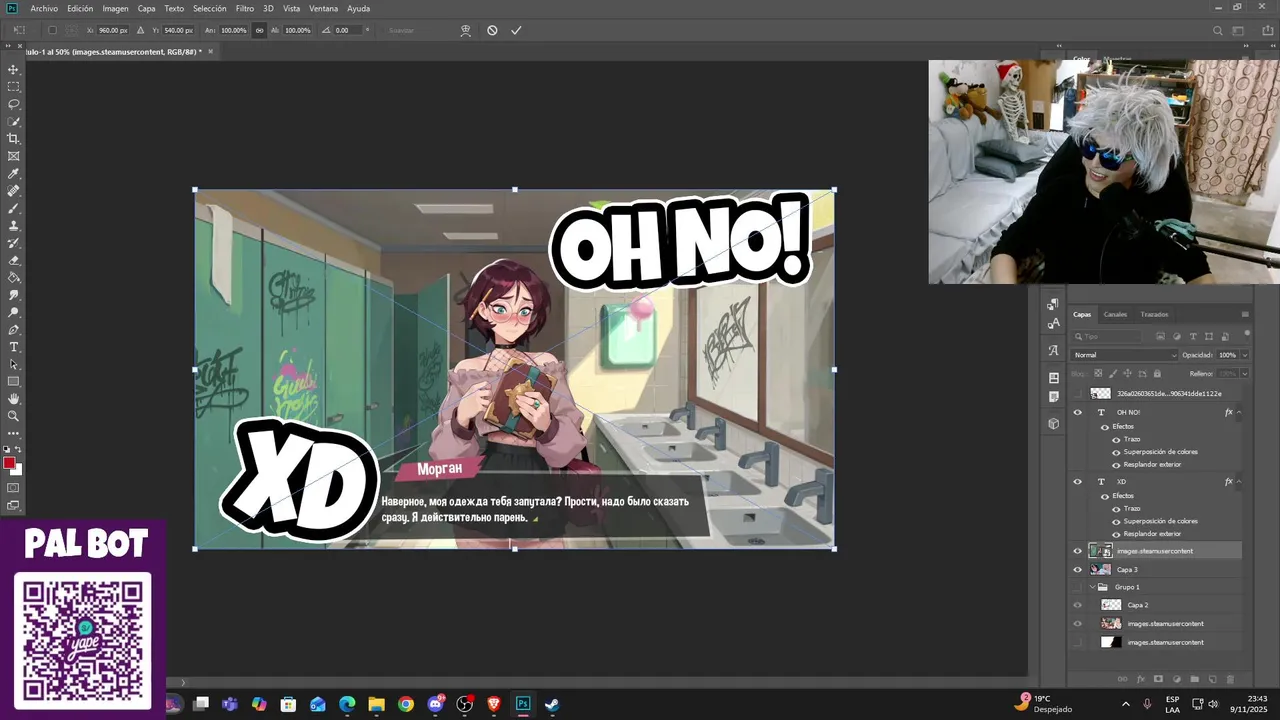Select the Brush tool

(13, 208)
